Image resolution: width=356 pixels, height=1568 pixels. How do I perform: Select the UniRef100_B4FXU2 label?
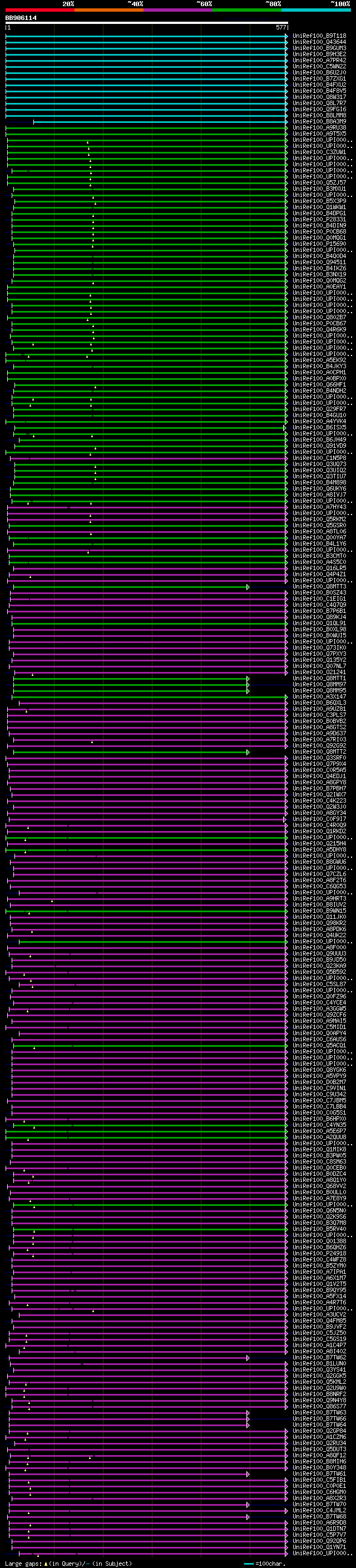(319, 85)
